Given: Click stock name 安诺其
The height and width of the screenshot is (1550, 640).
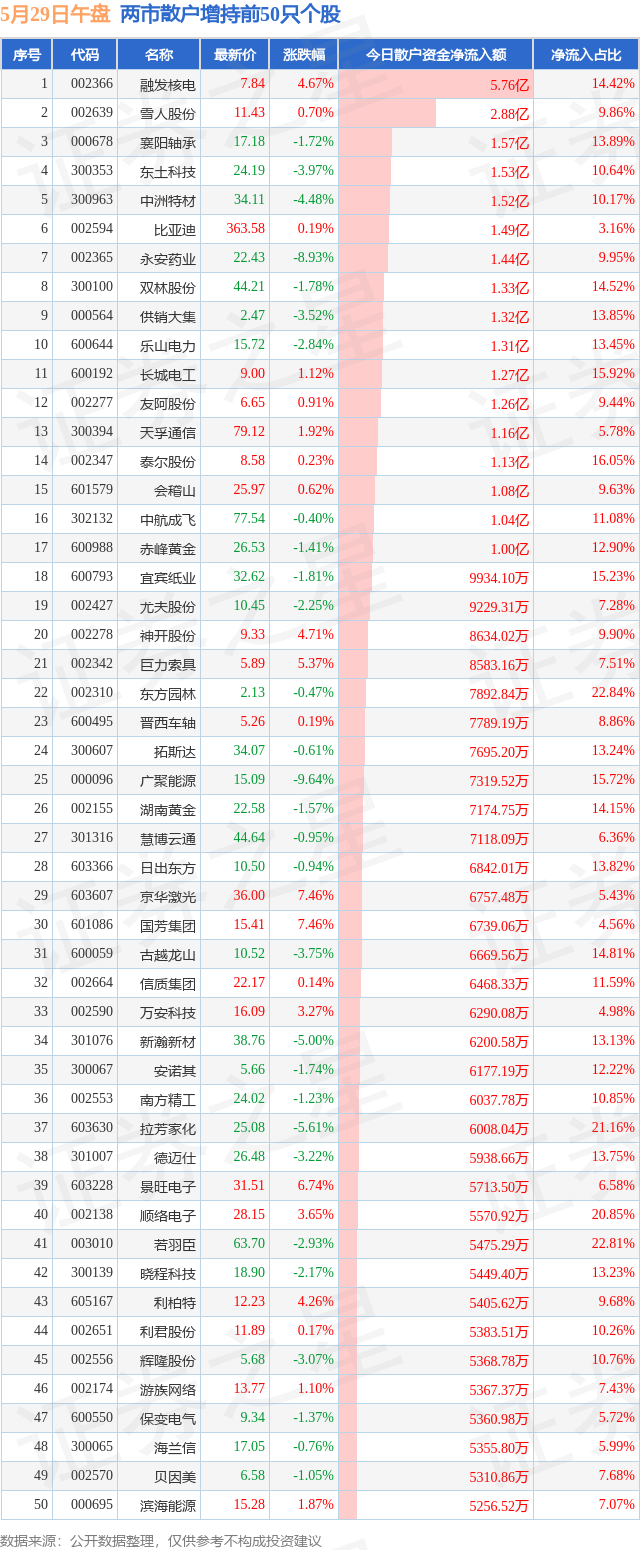Looking at the screenshot, I should pyautogui.click(x=175, y=1071).
